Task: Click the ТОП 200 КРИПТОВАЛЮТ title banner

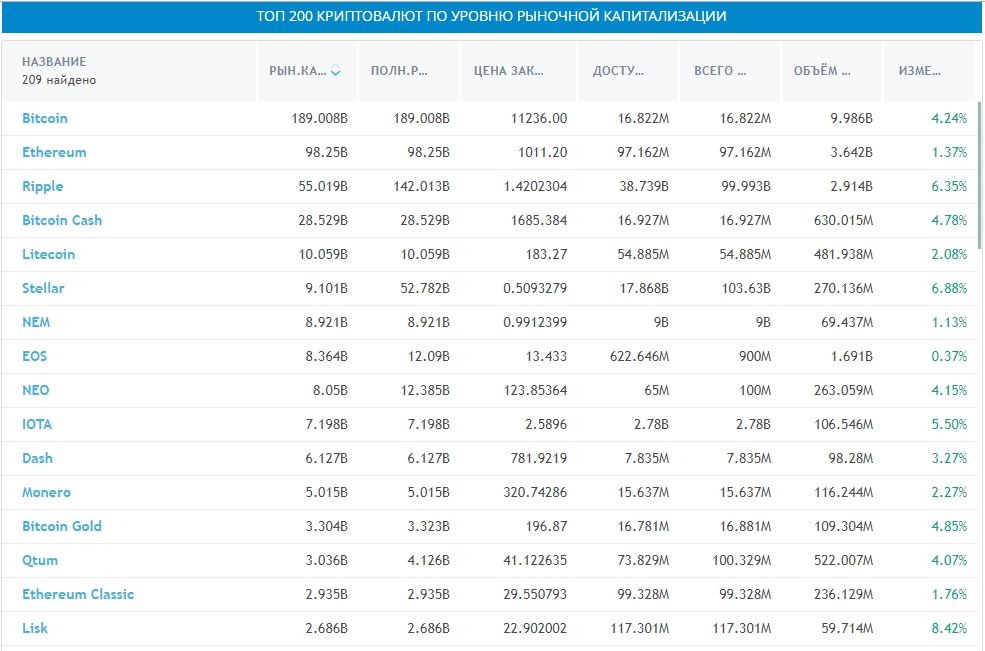Action: click(491, 16)
